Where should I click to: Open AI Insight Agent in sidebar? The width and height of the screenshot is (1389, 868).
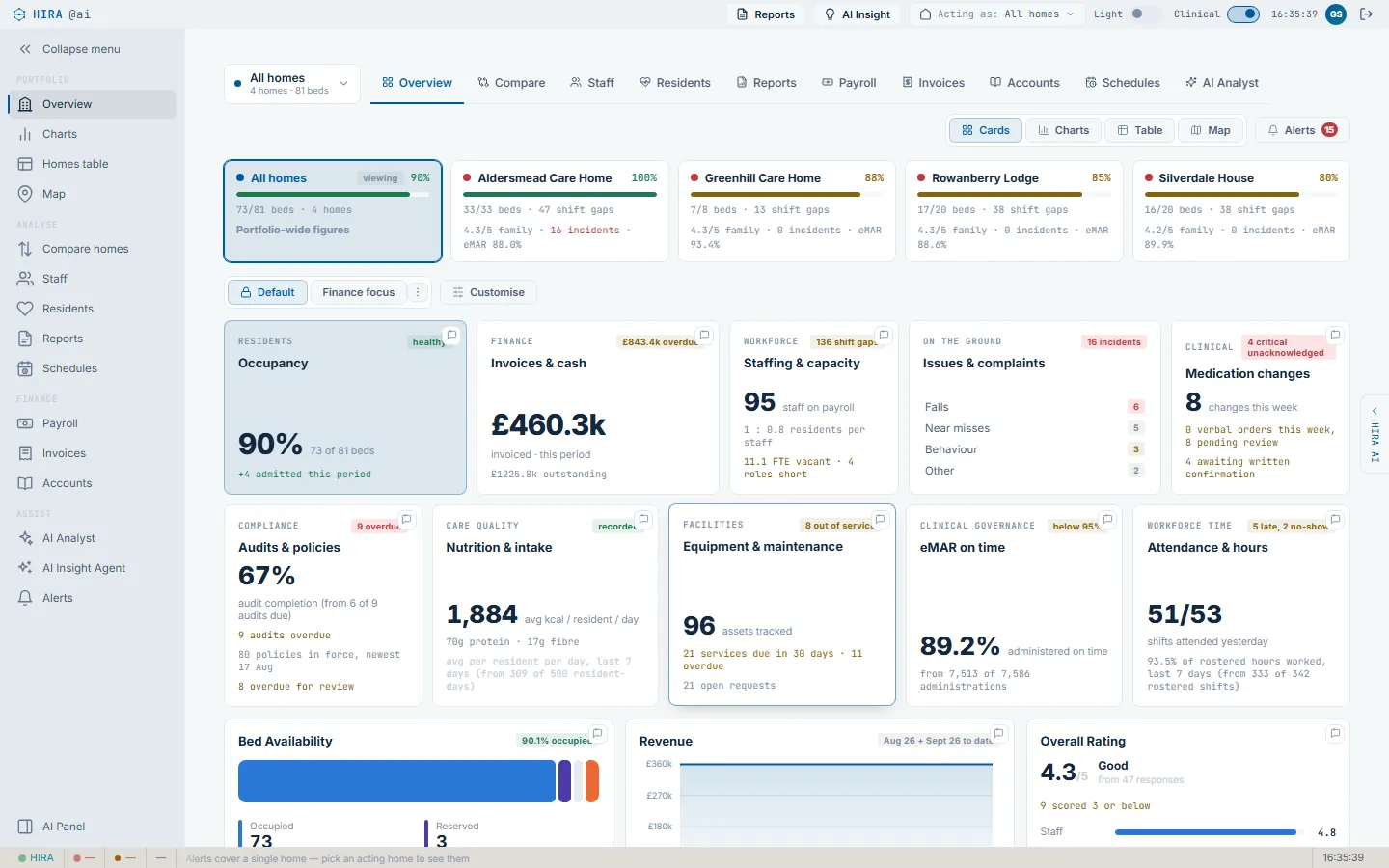pyautogui.click(x=92, y=568)
